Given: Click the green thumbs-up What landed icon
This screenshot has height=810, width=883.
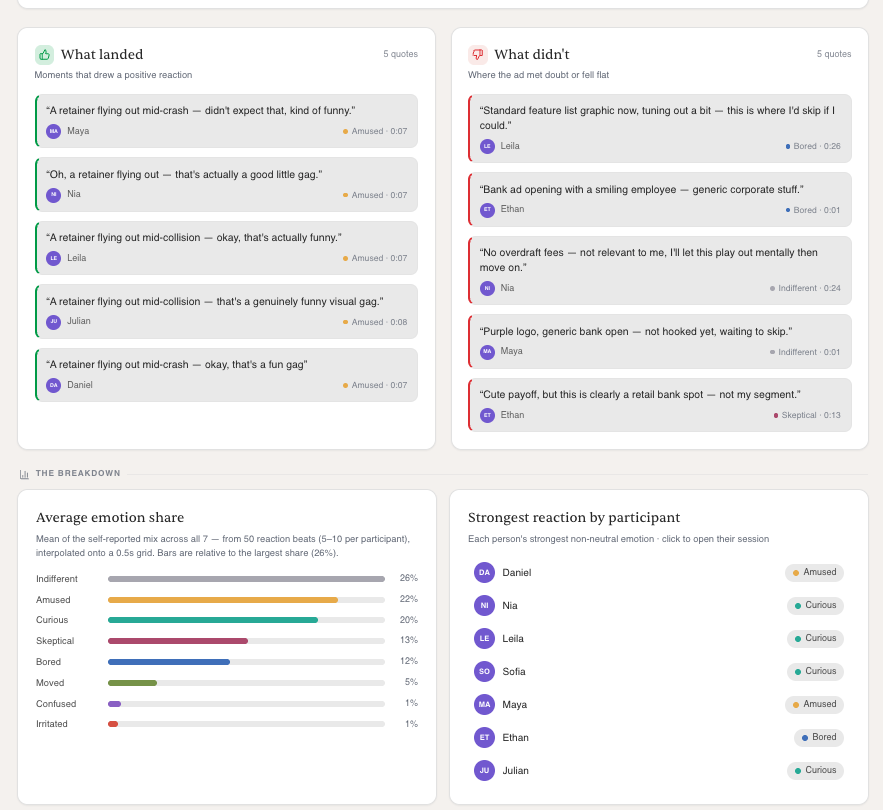Looking at the screenshot, I should pos(44,55).
